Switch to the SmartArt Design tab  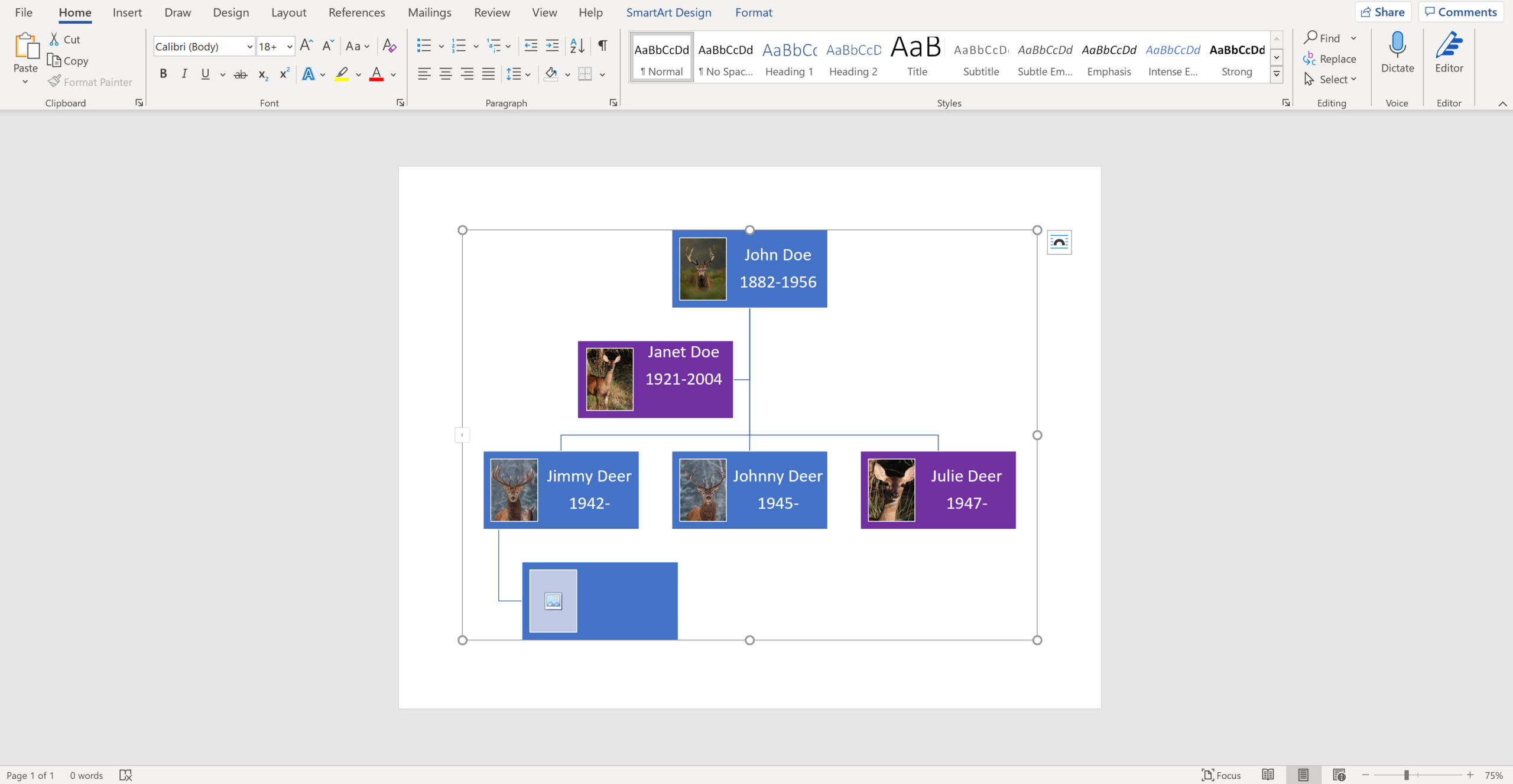pos(668,12)
